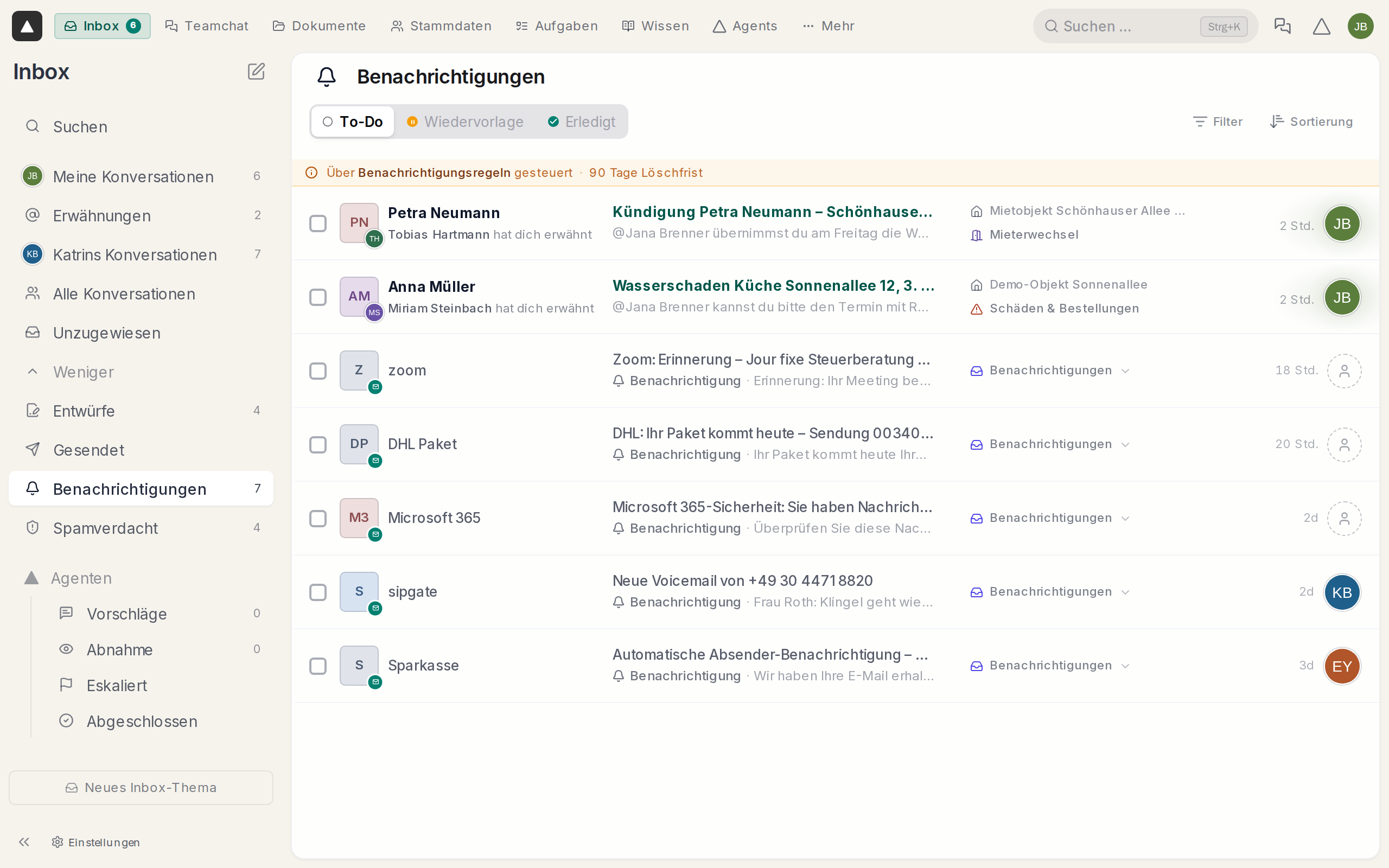This screenshot has height=868, width=1389.
Task: Tick the checkbox for Anna Müller
Action: tap(317, 297)
